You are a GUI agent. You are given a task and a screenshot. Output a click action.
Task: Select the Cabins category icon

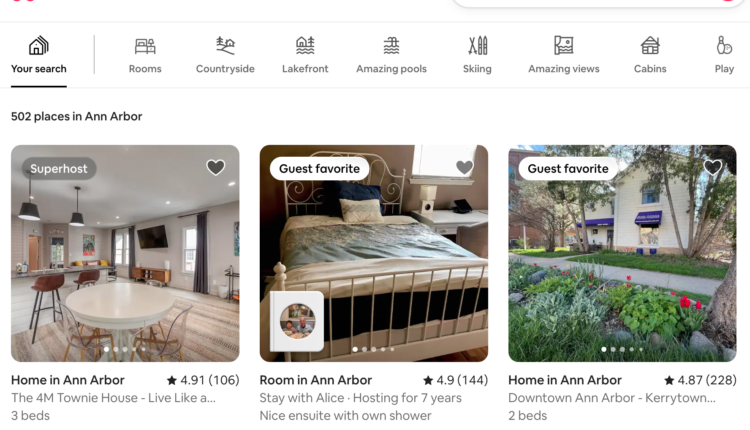click(x=650, y=46)
